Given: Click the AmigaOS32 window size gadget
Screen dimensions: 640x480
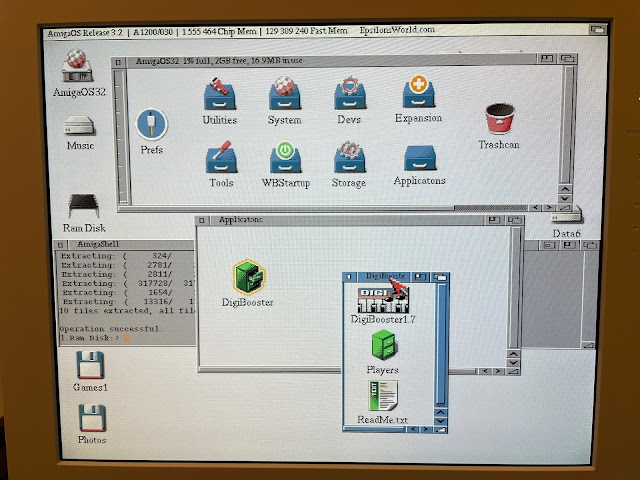Looking at the screenshot, I should point(564,208).
